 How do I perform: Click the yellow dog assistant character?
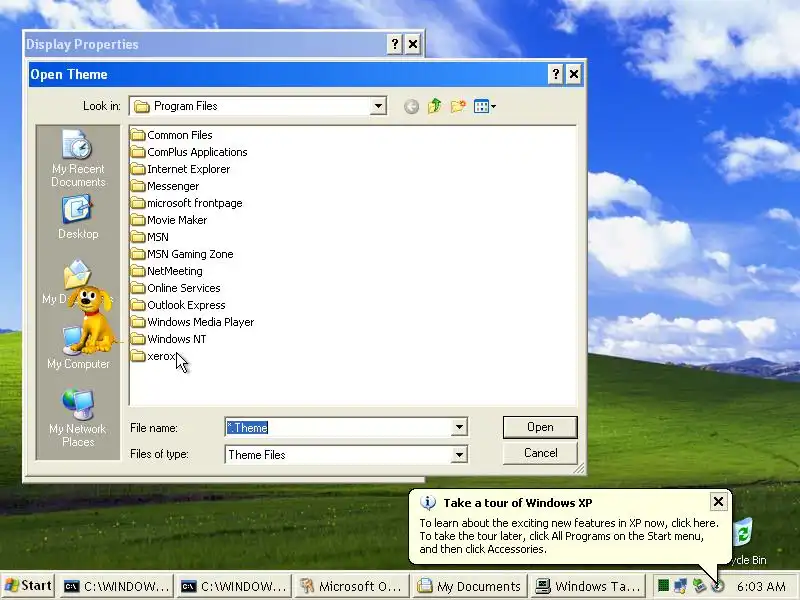(92, 320)
